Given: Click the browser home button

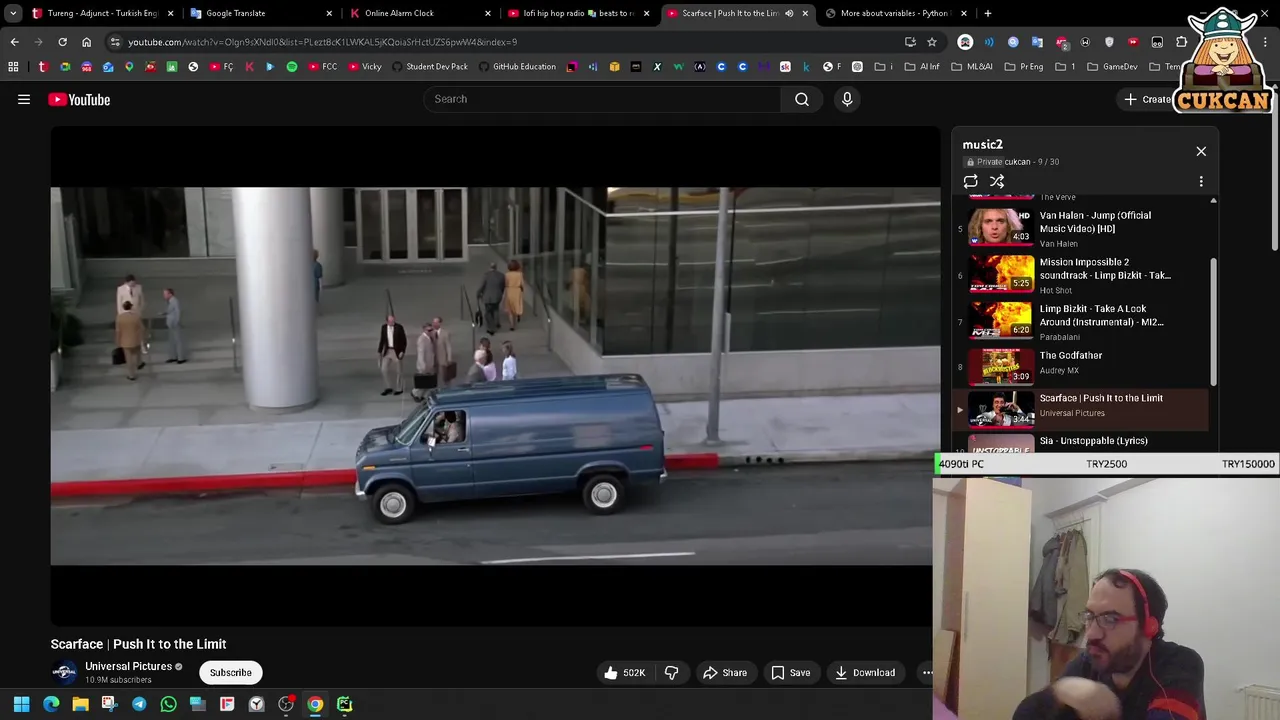Looking at the screenshot, I should [86, 42].
